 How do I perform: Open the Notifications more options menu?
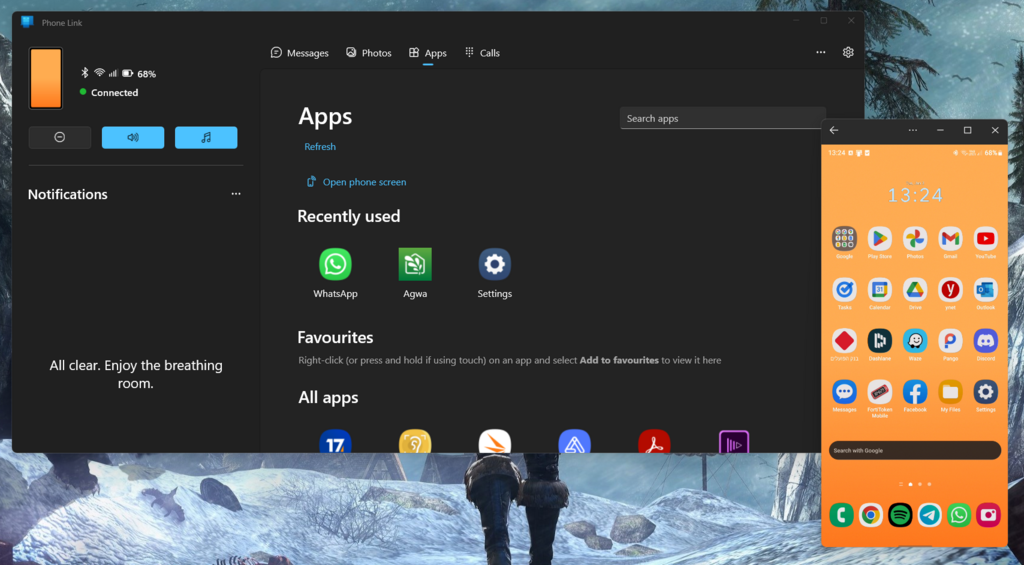[236, 194]
